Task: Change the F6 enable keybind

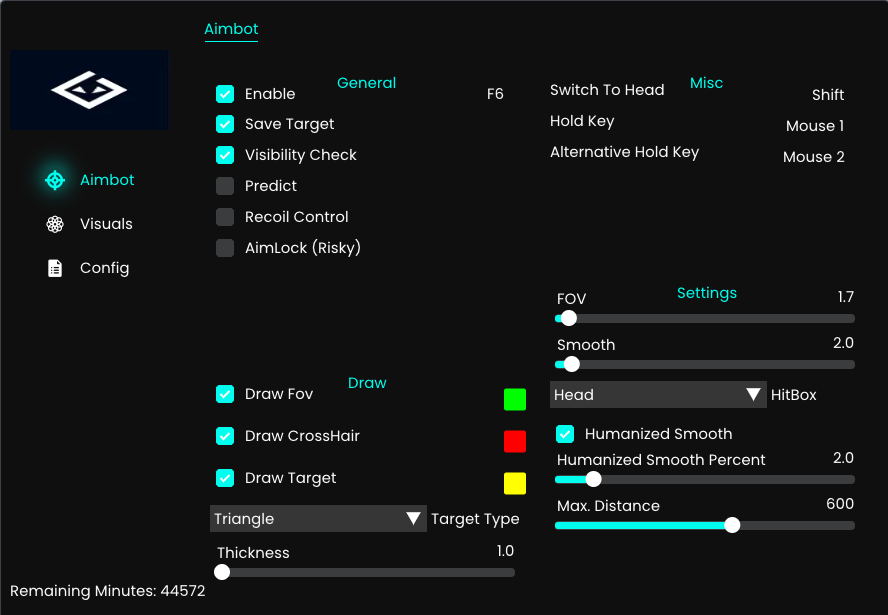Action: pyautogui.click(x=495, y=94)
